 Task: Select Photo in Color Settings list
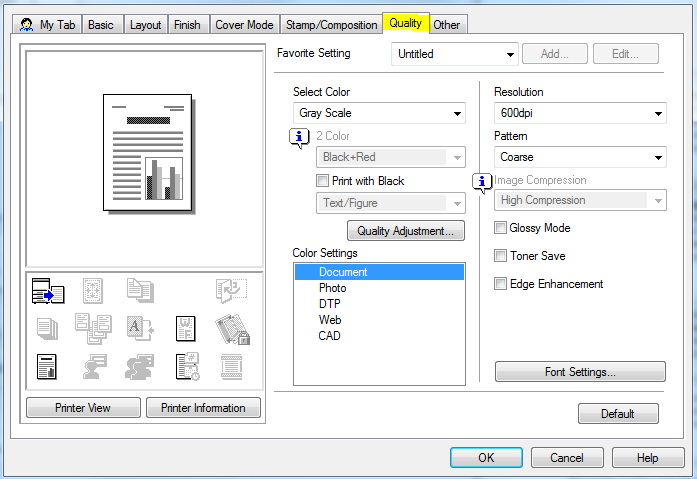point(333,288)
